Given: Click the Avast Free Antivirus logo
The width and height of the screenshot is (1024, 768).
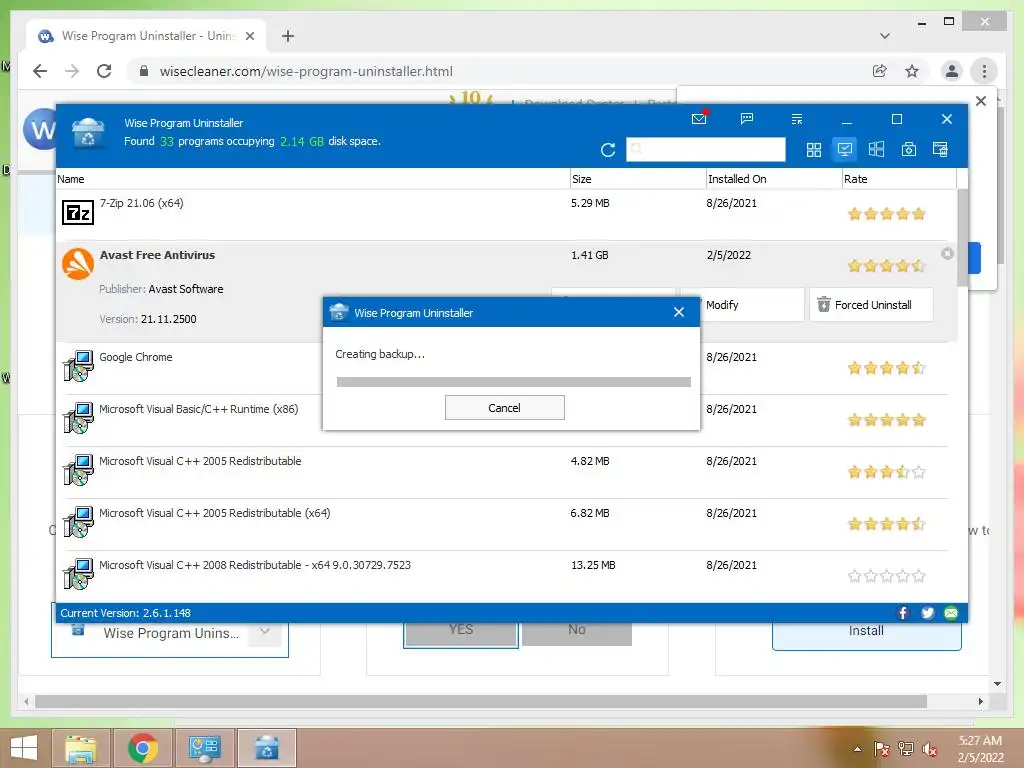Looking at the screenshot, I should (x=78, y=264).
